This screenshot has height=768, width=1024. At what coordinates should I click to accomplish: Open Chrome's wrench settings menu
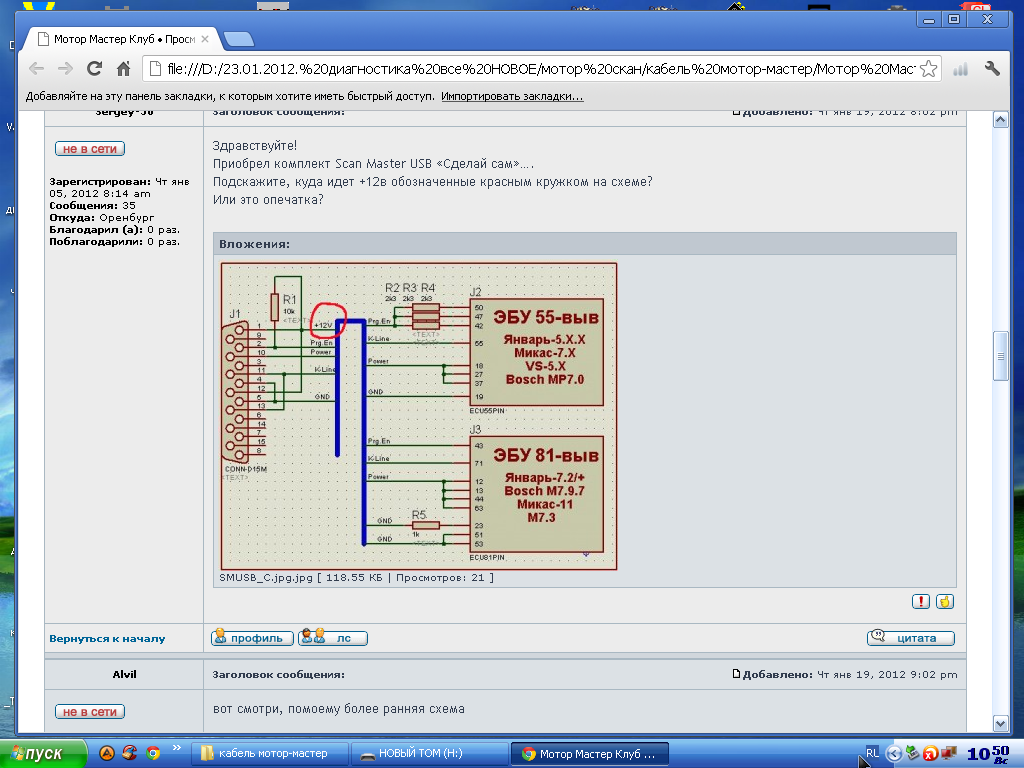992,69
